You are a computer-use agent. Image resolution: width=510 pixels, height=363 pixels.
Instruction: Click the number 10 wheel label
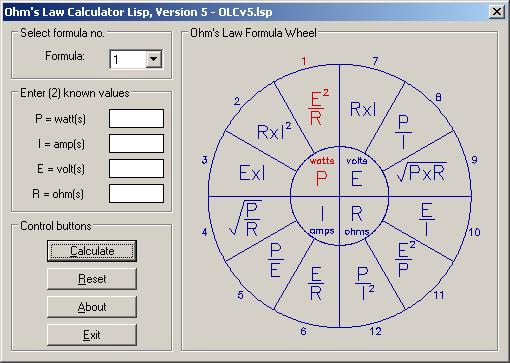474,232
